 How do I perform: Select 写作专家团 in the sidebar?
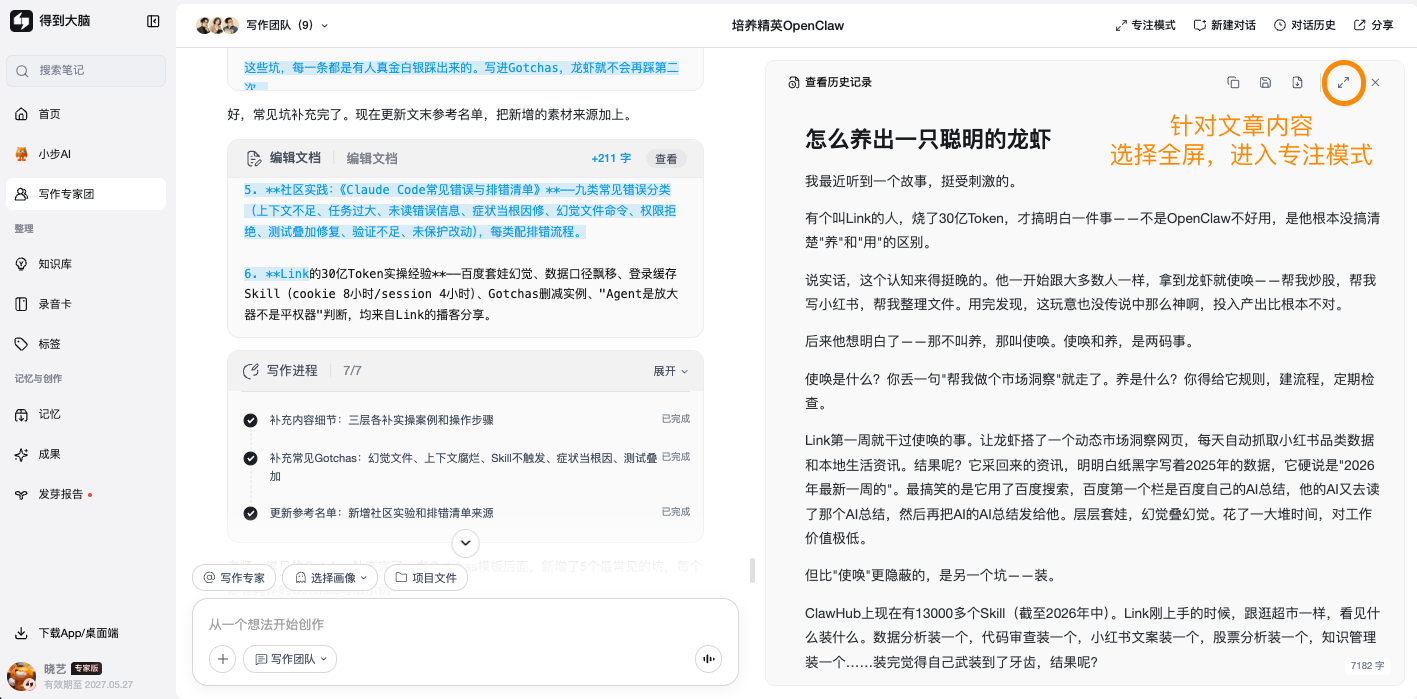tap(86, 194)
